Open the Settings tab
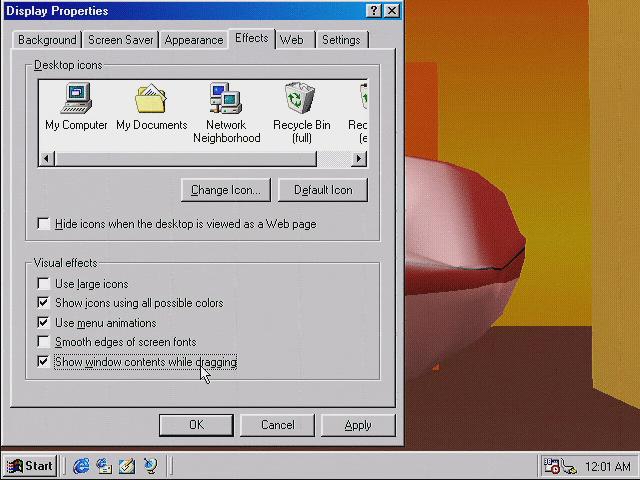 (x=341, y=40)
